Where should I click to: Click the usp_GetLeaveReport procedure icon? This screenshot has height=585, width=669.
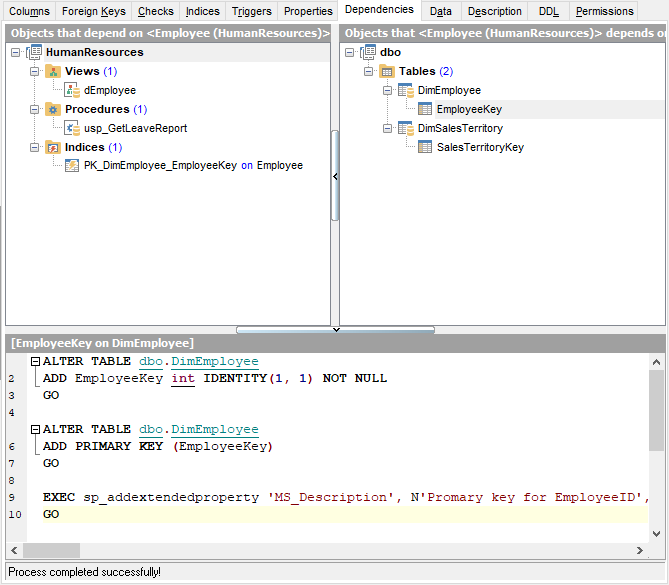coord(72,128)
